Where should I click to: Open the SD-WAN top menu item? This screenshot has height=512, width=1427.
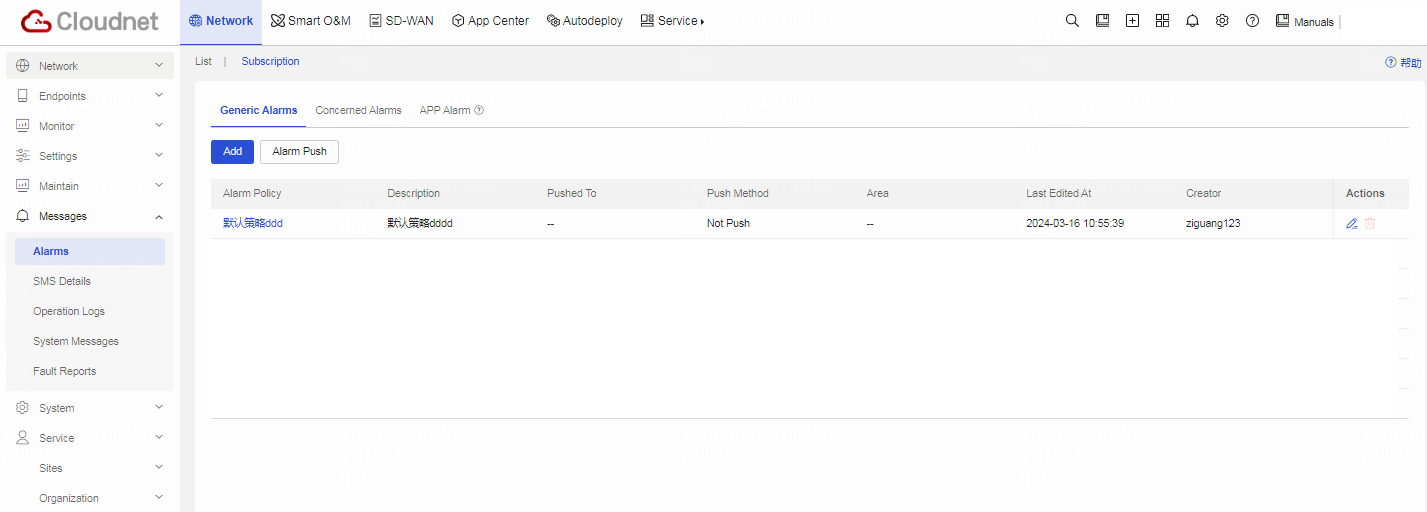tap(401, 21)
